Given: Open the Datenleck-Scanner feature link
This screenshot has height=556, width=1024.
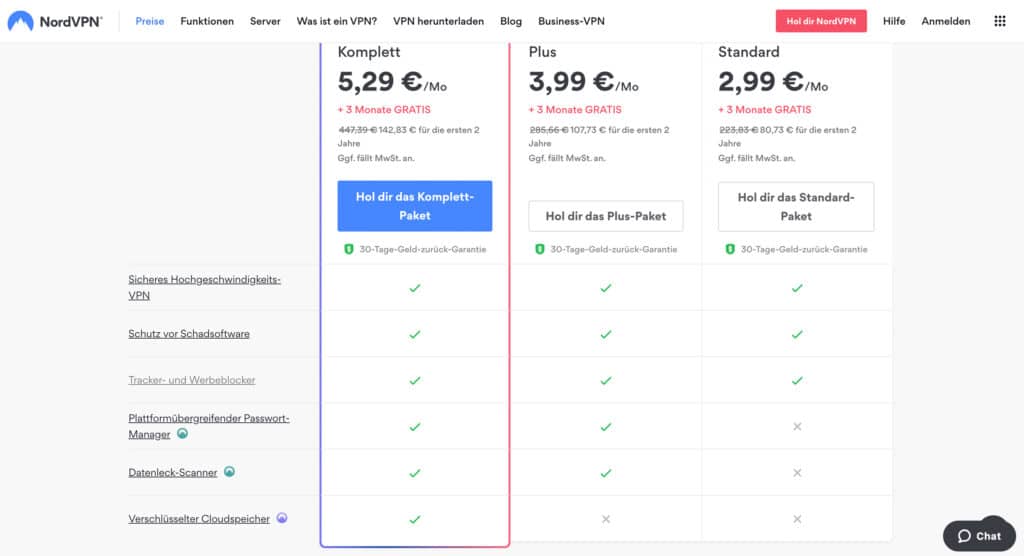Looking at the screenshot, I should click(x=172, y=472).
